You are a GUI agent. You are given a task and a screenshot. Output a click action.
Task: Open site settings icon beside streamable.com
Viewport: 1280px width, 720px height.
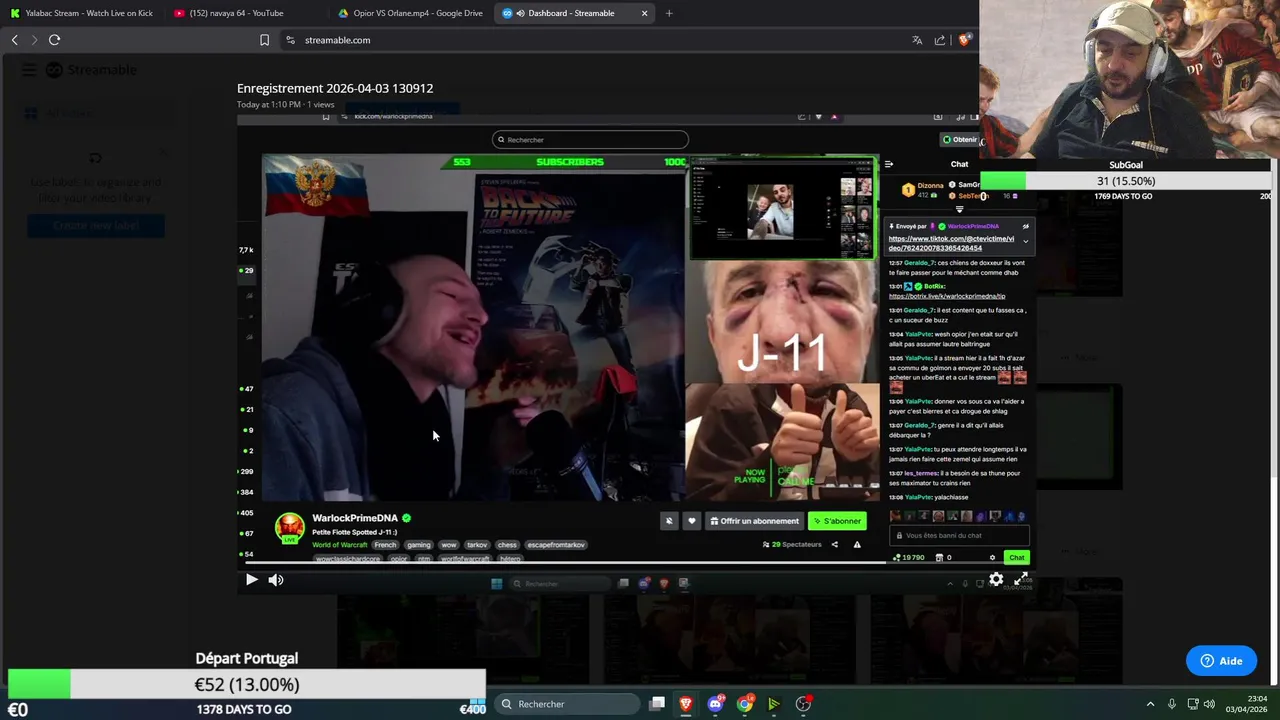pyautogui.click(x=290, y=40)
